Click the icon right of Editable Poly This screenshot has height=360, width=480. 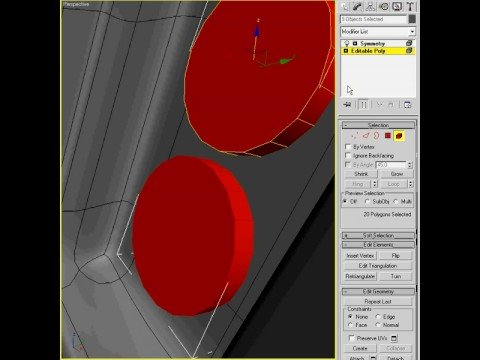click(409, 51)
